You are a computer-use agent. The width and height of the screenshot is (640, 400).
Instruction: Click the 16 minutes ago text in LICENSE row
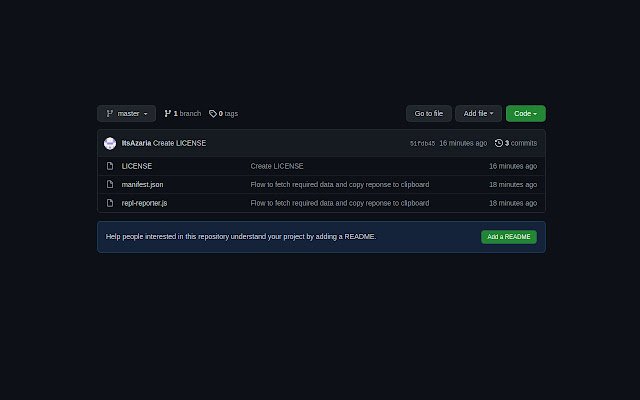click(513, 166)
